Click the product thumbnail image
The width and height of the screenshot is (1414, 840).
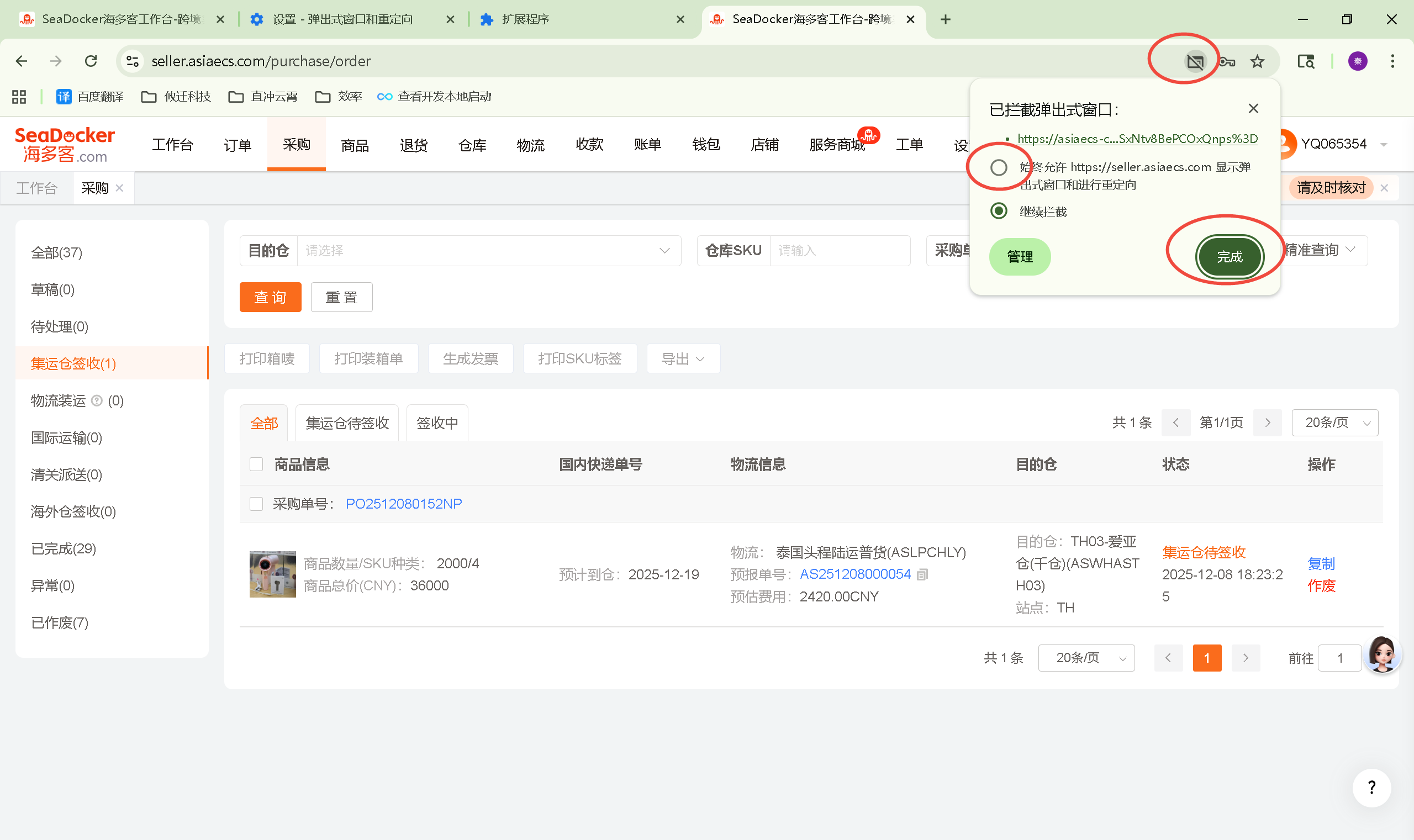click(273, 574)
